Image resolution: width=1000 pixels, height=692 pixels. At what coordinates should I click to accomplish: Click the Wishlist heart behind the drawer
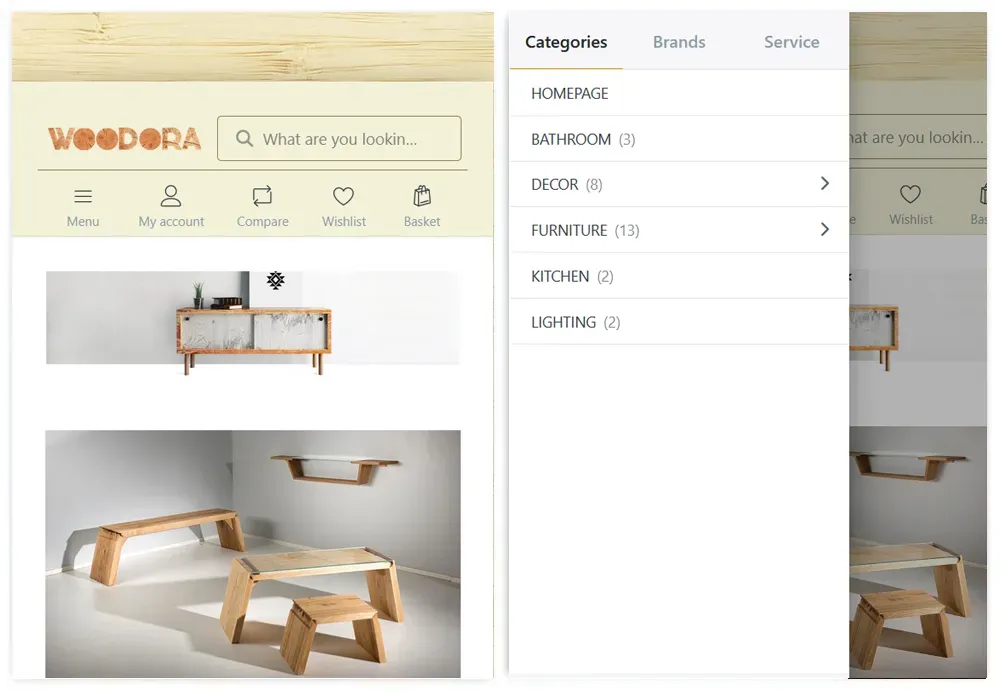pyautogui.click(x=910, y=194)
